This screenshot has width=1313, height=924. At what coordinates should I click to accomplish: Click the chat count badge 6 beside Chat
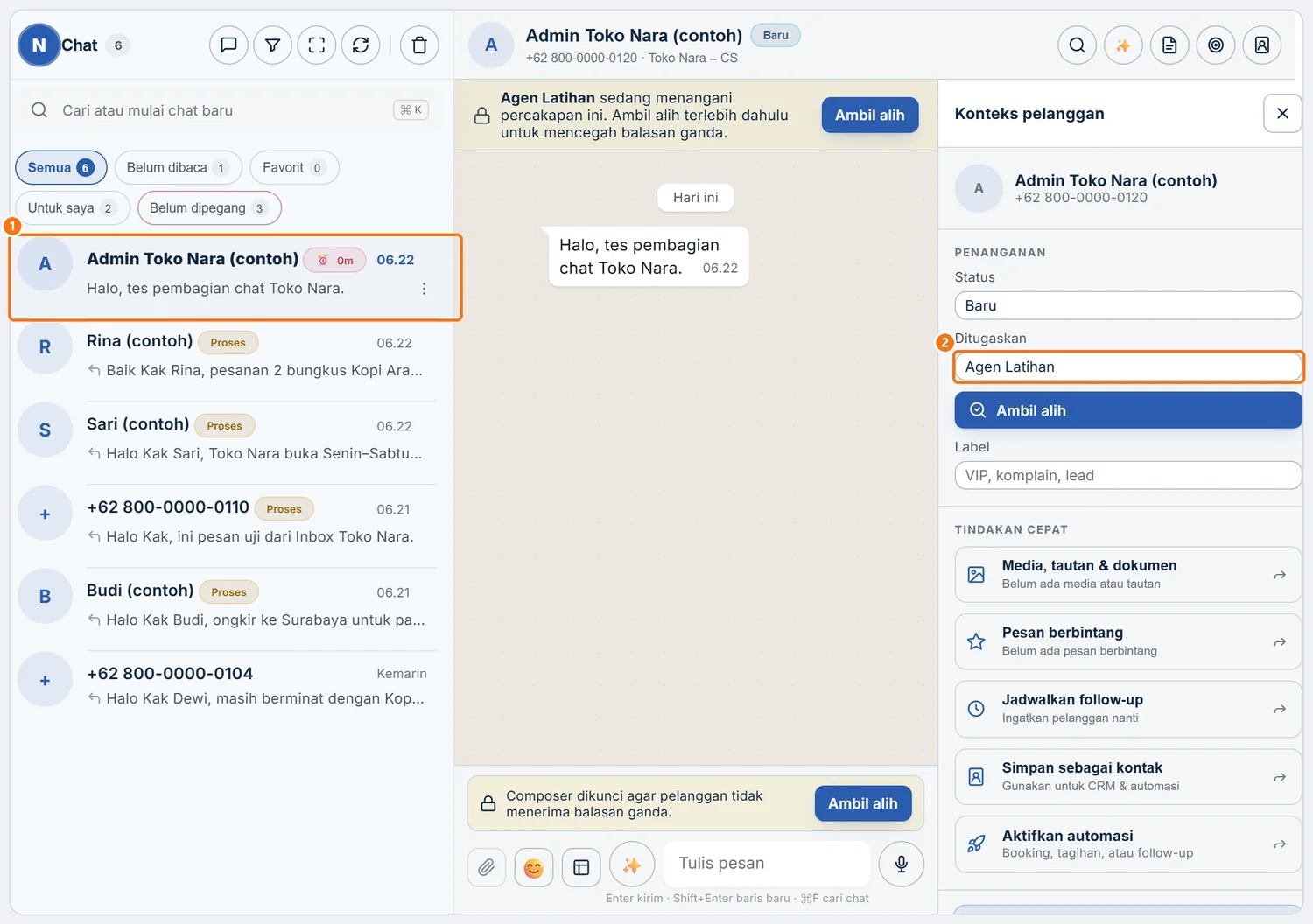click(x=118, y=45)
